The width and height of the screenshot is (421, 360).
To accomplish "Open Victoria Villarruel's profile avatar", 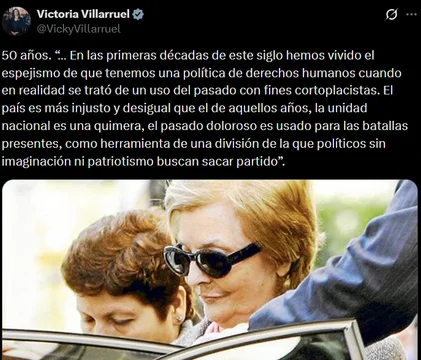I will [16, 21].
